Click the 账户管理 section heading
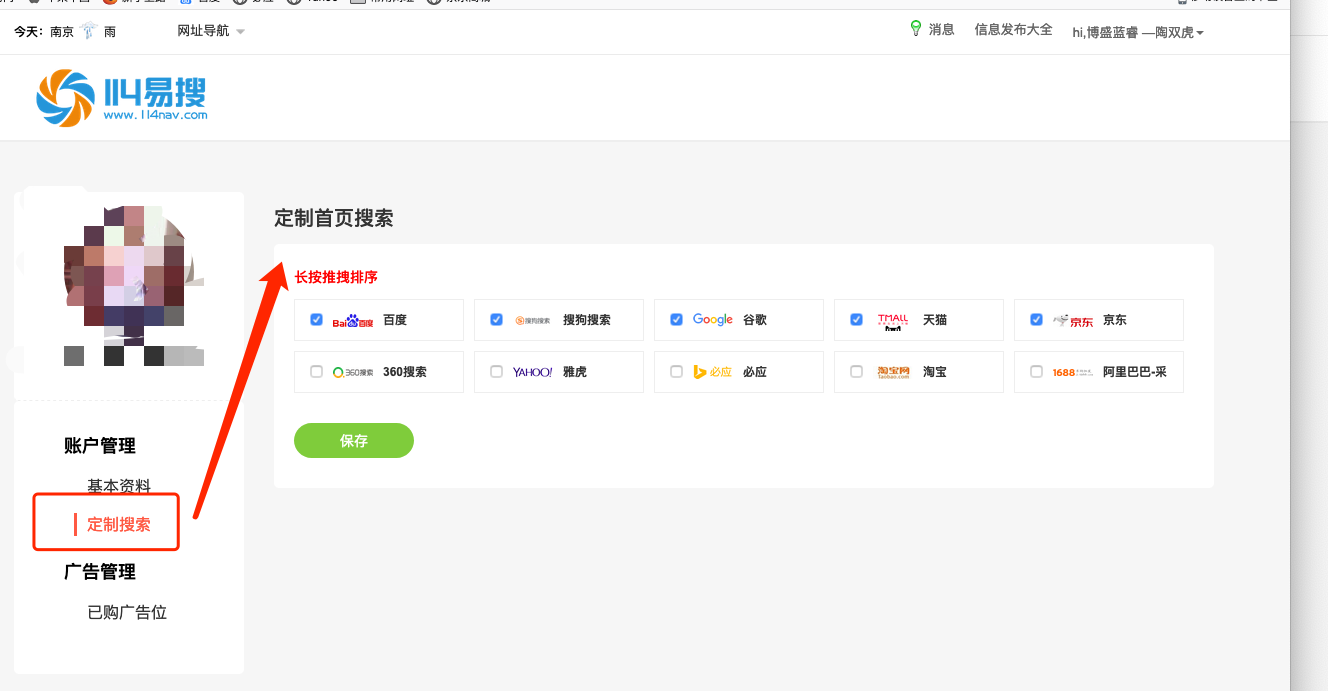The image size is (1328, 691). 100,446
